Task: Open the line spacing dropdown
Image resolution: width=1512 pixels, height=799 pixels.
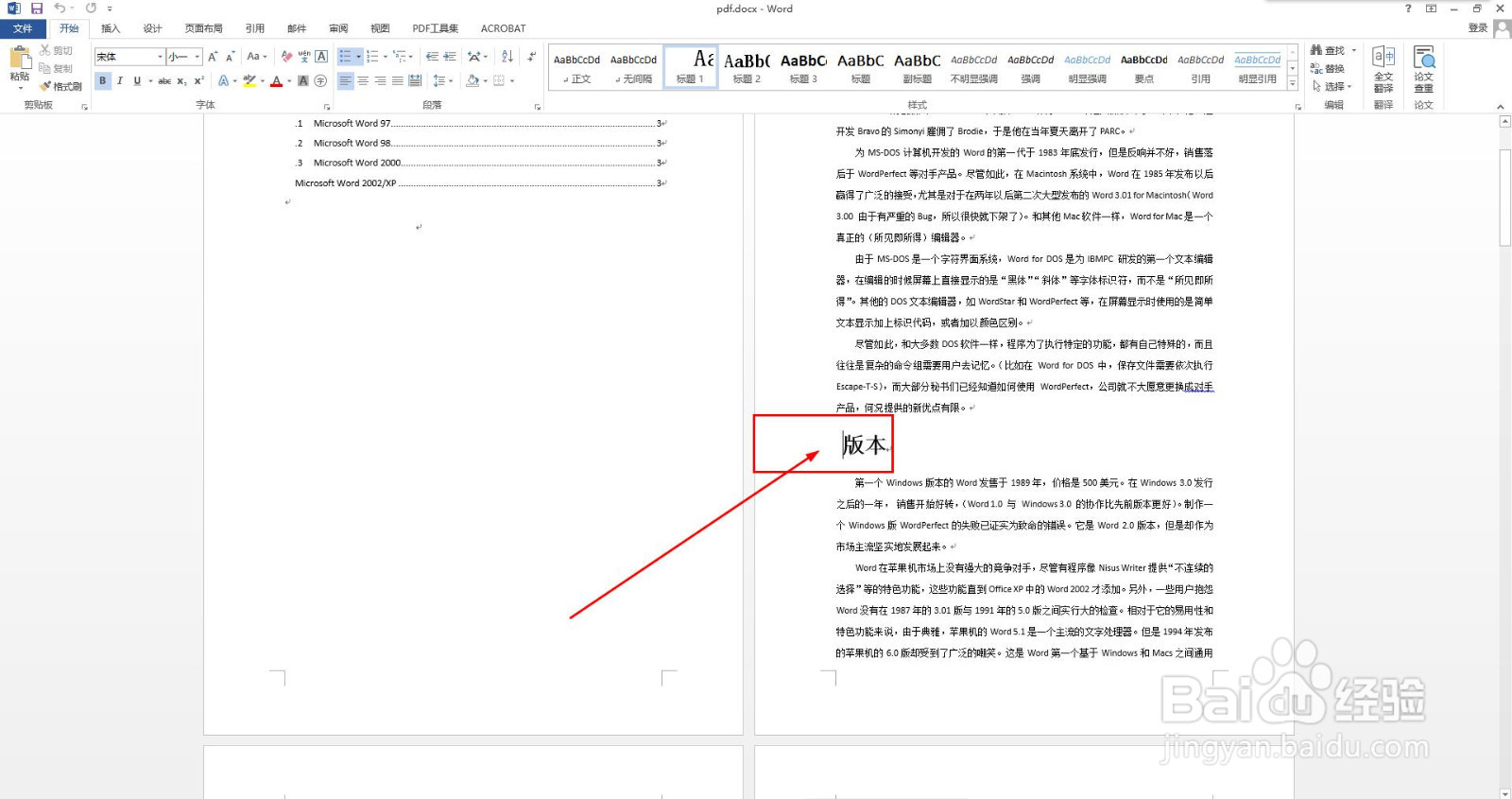Action: pos(442,81)
